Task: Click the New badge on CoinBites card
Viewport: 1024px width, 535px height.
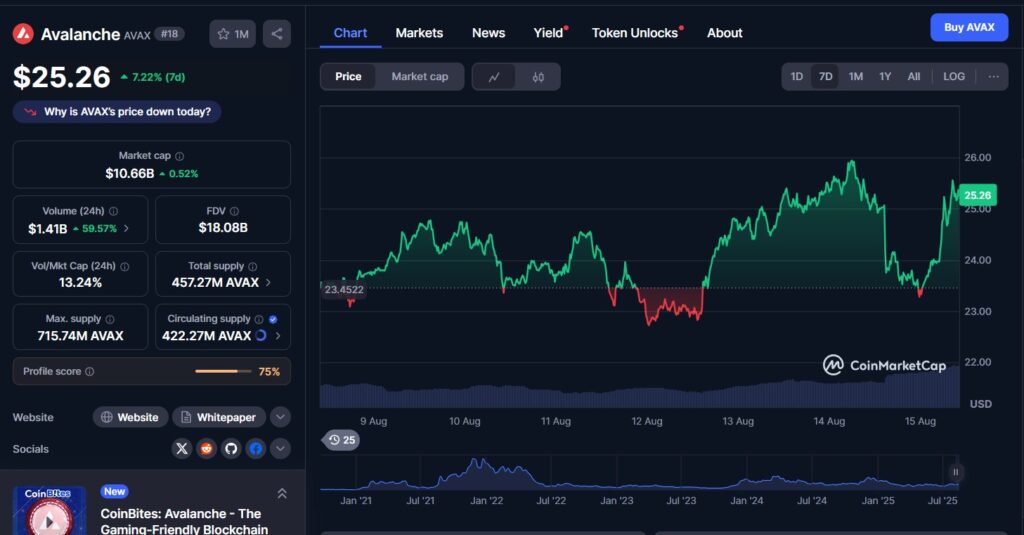Action: coord(114,492)
